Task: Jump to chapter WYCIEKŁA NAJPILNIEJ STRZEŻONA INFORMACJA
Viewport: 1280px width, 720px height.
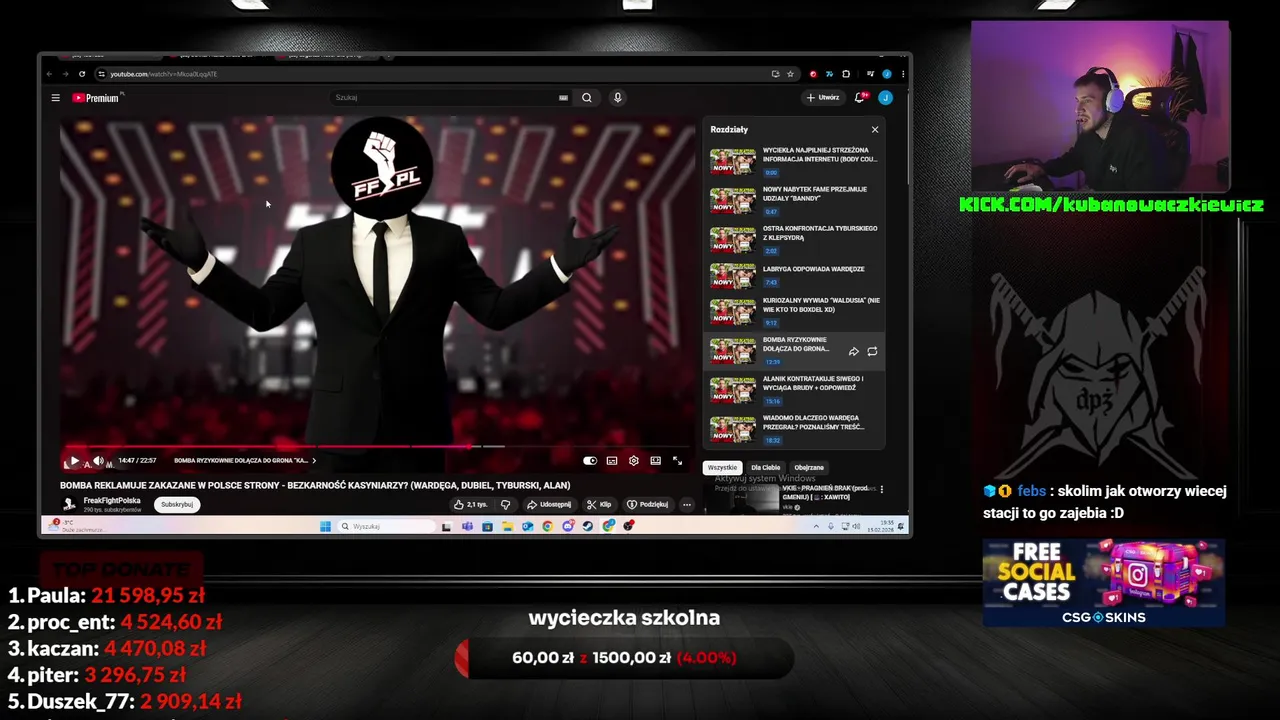Action: click(x=794, y=161)
